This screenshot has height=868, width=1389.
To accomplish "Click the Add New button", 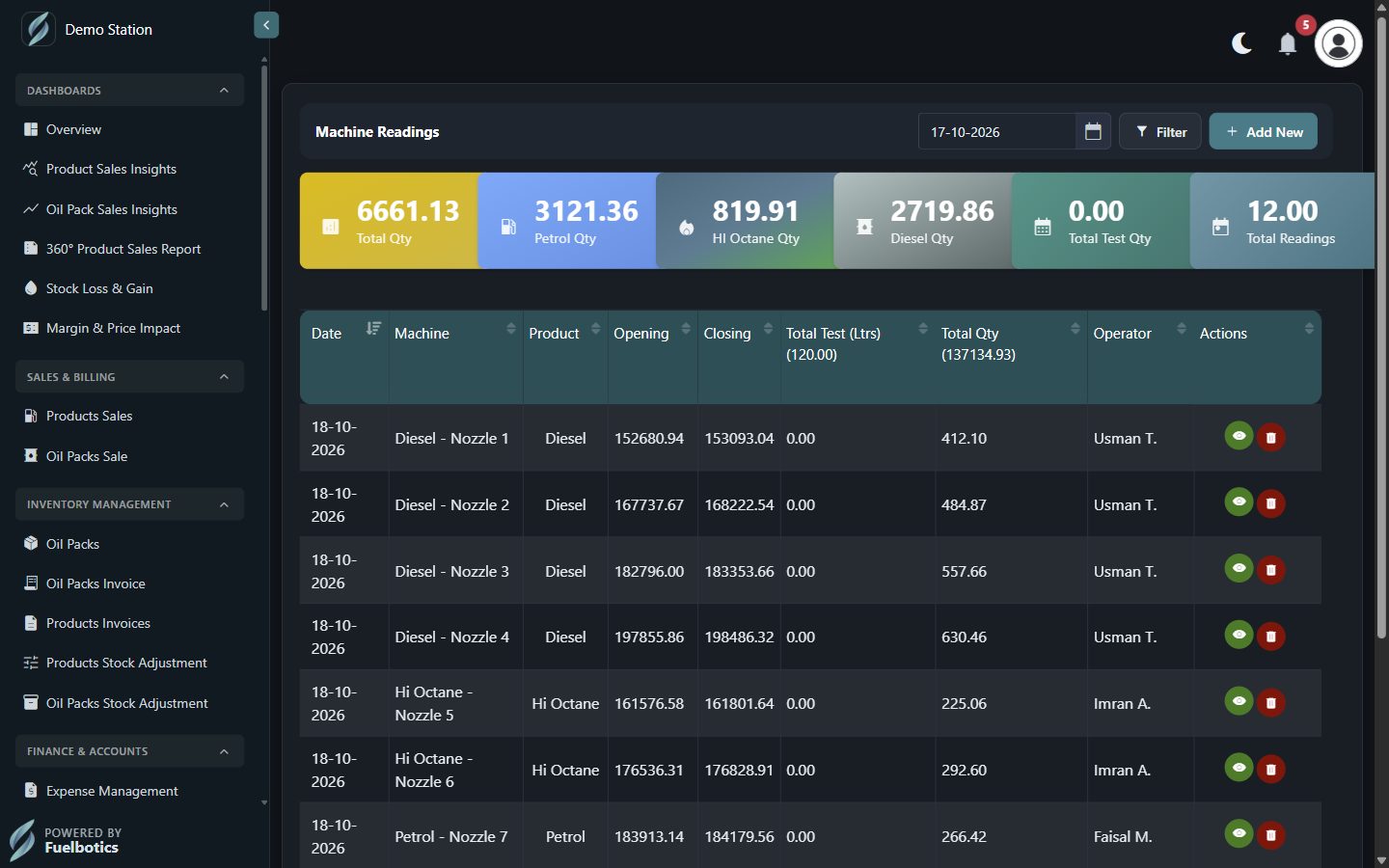I will 1264,131.
